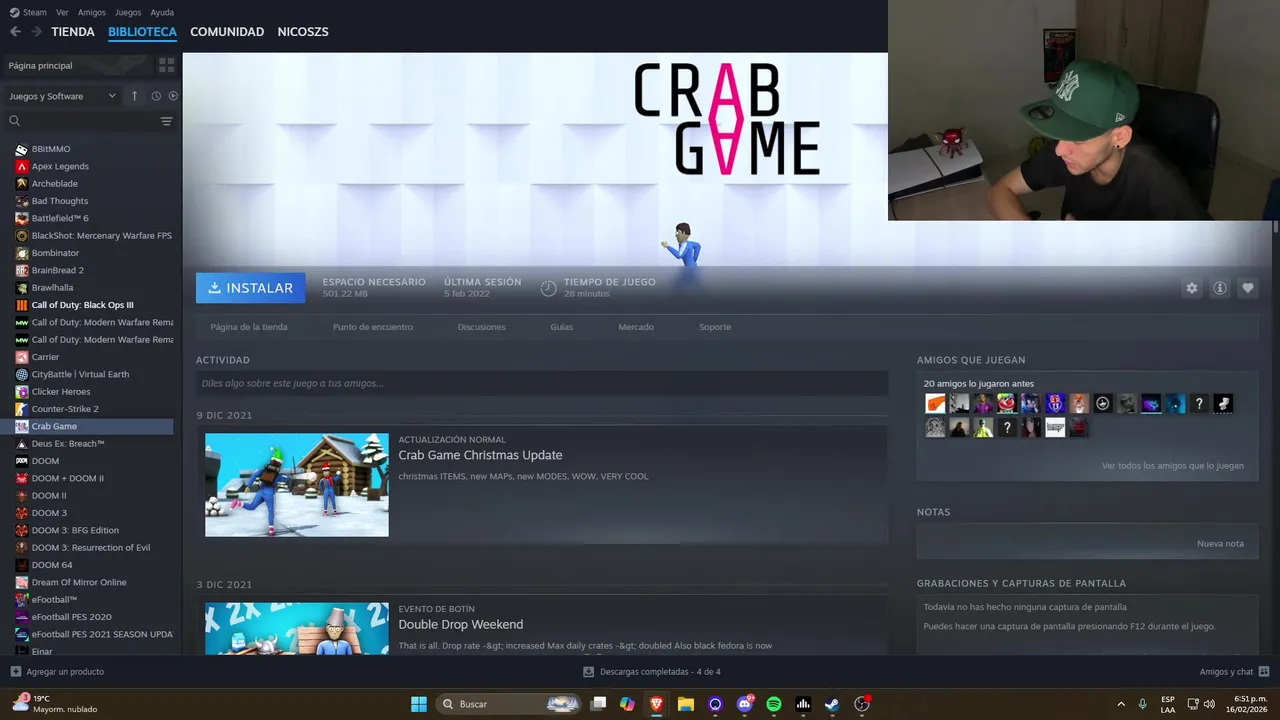Open the Ver menu
The width and height of the screenshot is (1280, 720).
click(x=63, y=12)
